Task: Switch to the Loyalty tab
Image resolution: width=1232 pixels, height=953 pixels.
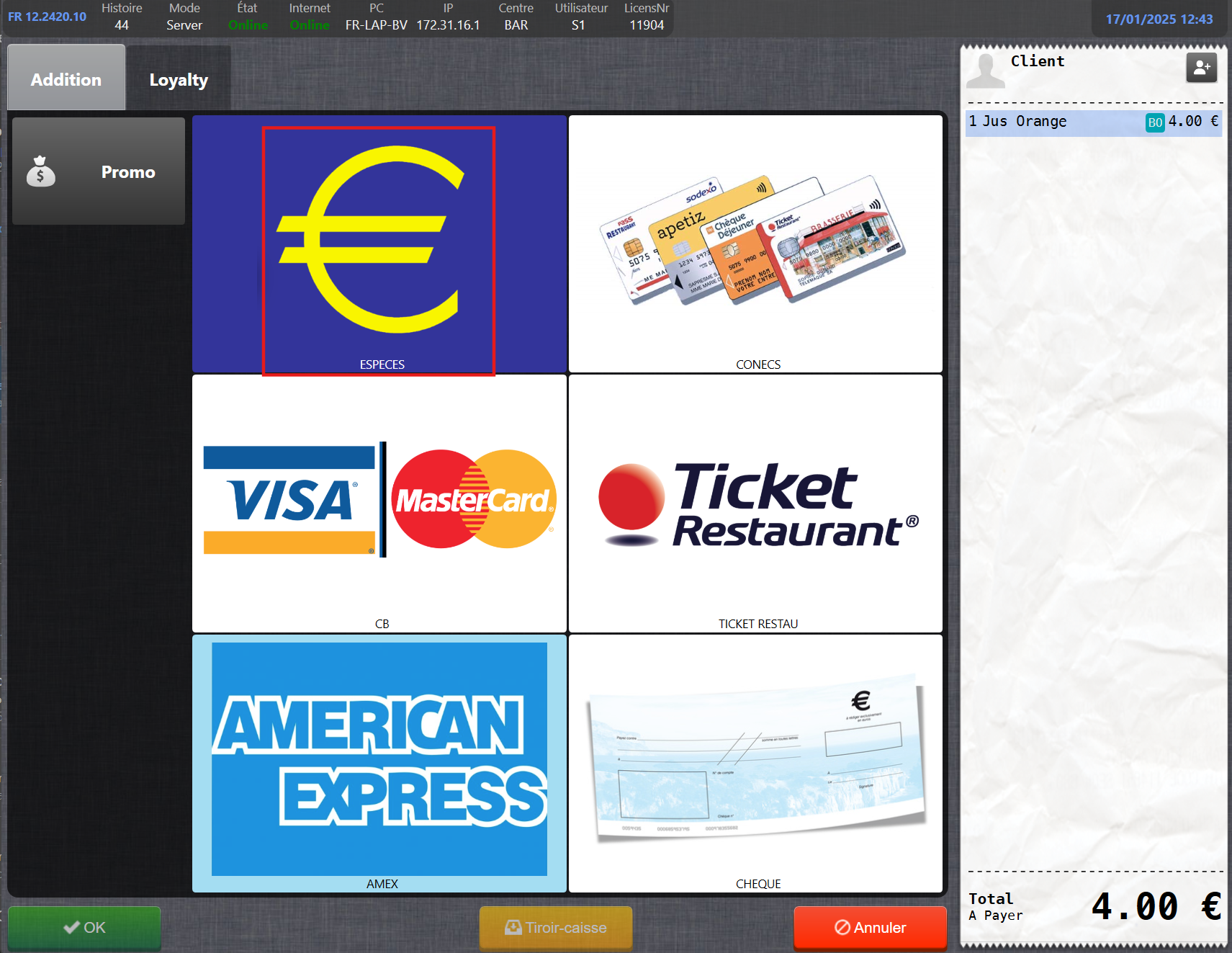Action: [179, 79]
